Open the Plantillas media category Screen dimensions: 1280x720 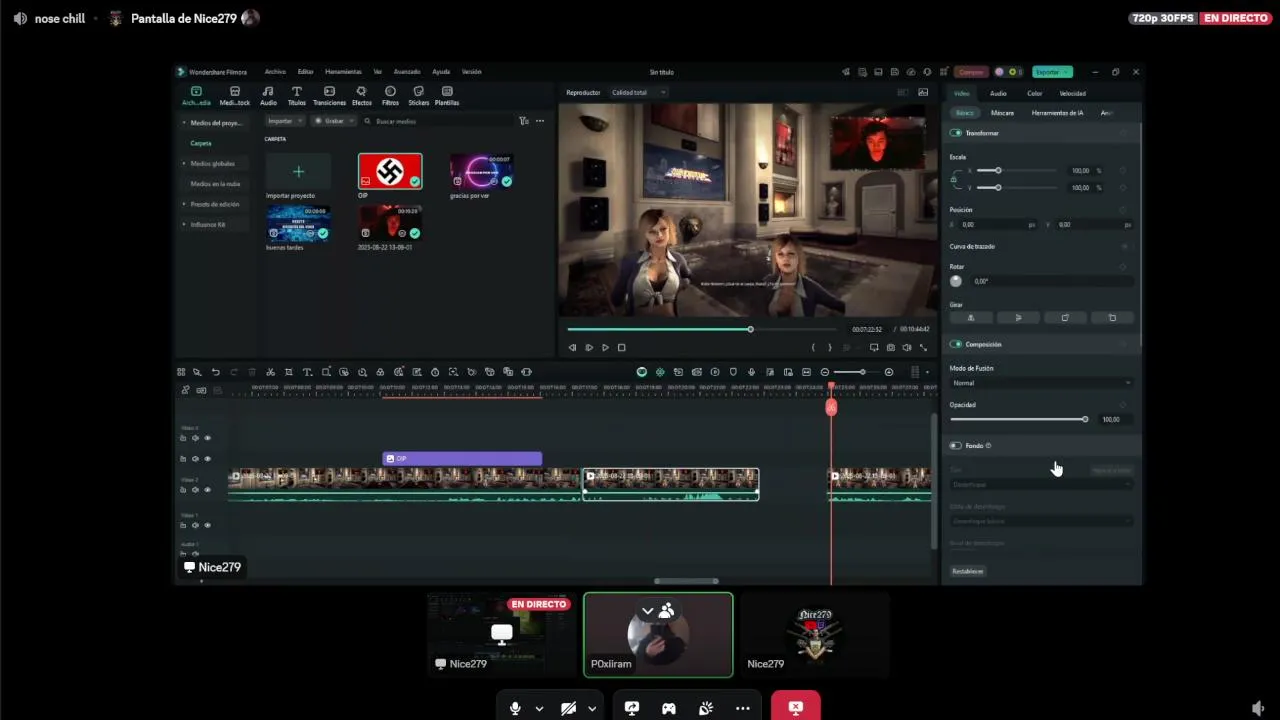point(447,96)
